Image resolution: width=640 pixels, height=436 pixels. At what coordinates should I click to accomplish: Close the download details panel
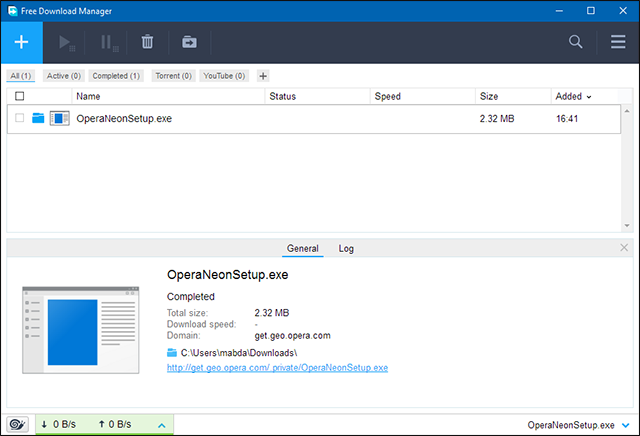click(624, 247)
